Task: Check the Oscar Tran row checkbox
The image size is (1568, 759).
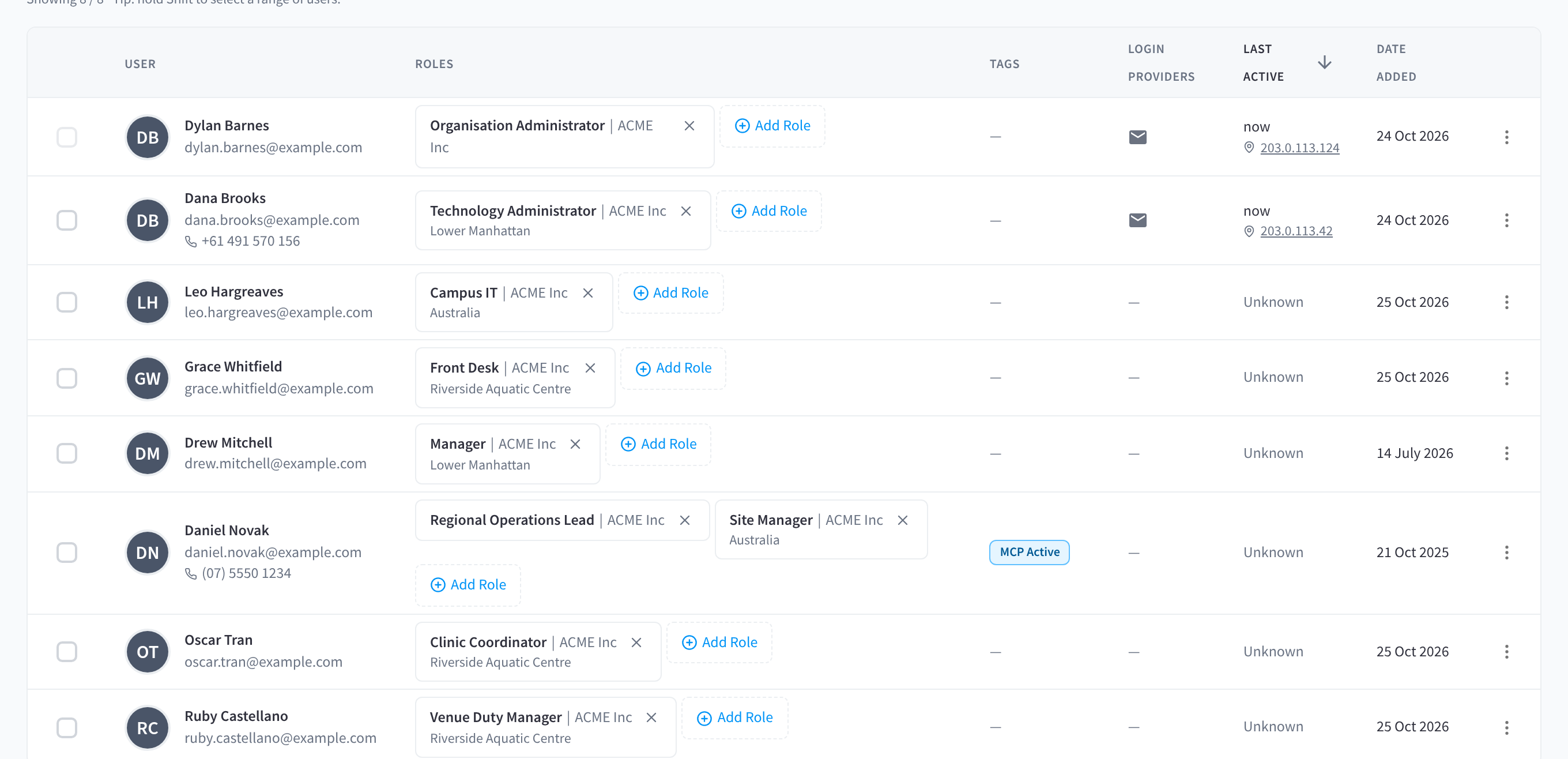Action: [67, 652]
